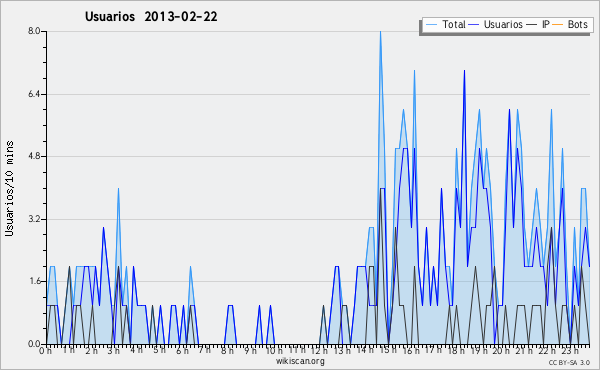Click the Total peak at 8.0
The height and width of the screenshot is (370, 600).
[x=380, y=32]
